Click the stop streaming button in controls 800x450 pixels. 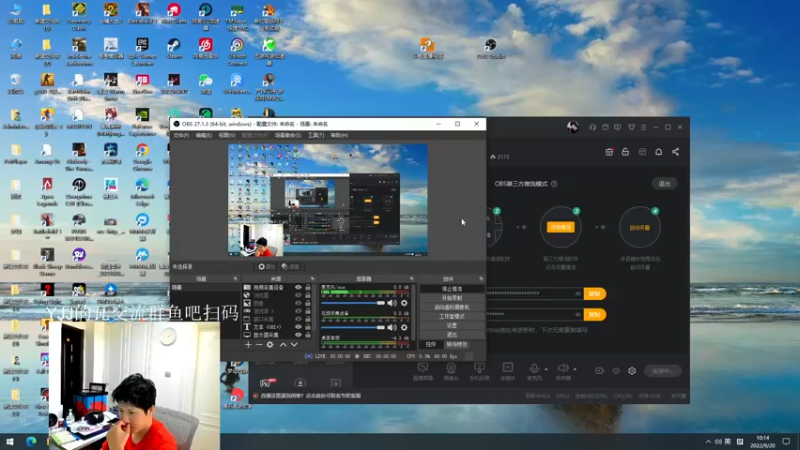(452, 289)
